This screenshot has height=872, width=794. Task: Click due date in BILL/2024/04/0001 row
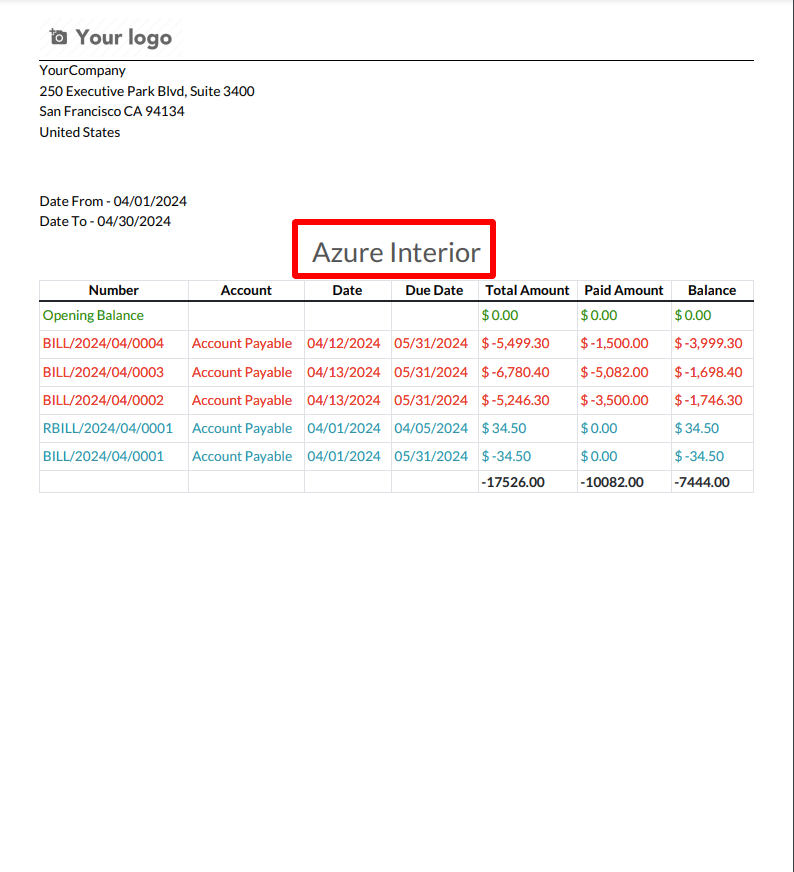point(431,457)
